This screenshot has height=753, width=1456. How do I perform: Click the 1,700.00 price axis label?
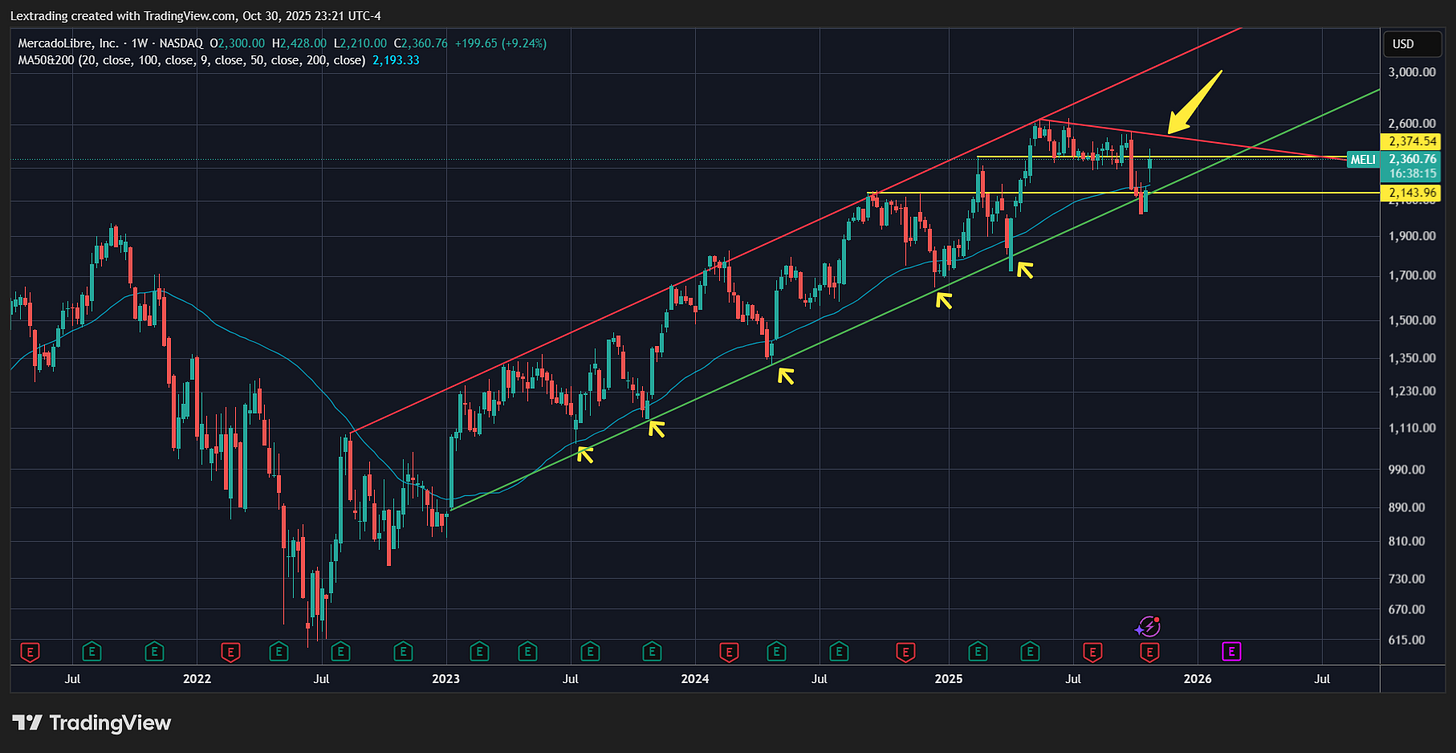click(1412, 276)
